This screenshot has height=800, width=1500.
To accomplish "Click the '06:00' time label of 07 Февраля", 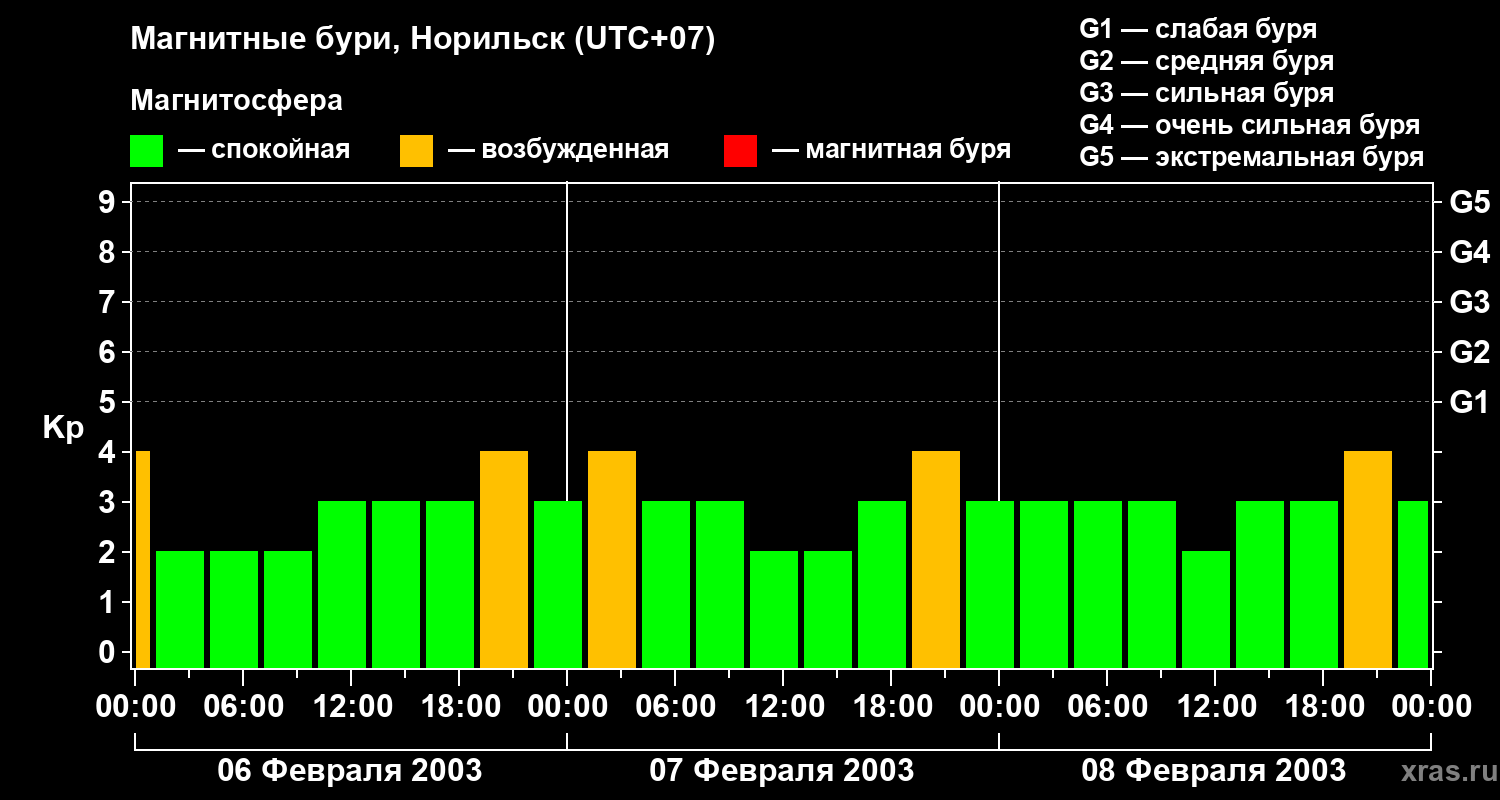I will click(x=675, y=706).
